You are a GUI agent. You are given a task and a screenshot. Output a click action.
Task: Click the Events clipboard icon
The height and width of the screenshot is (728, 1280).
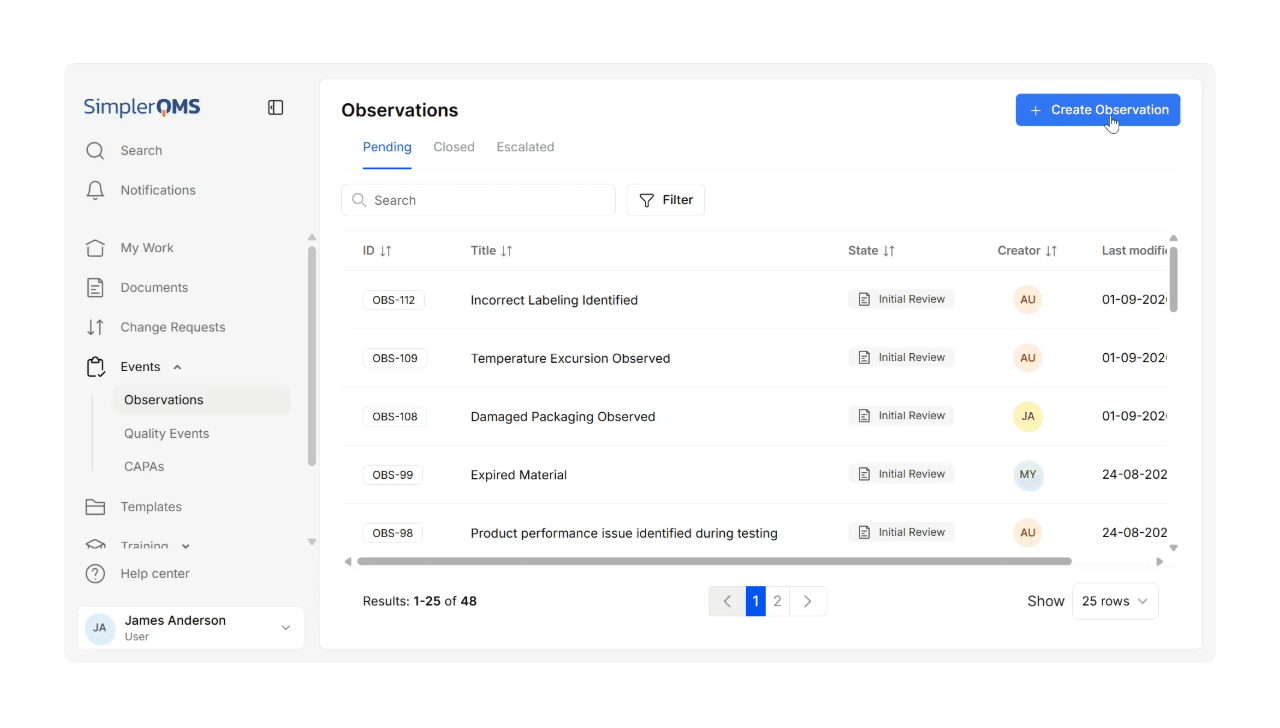click(x=95, y=367)
